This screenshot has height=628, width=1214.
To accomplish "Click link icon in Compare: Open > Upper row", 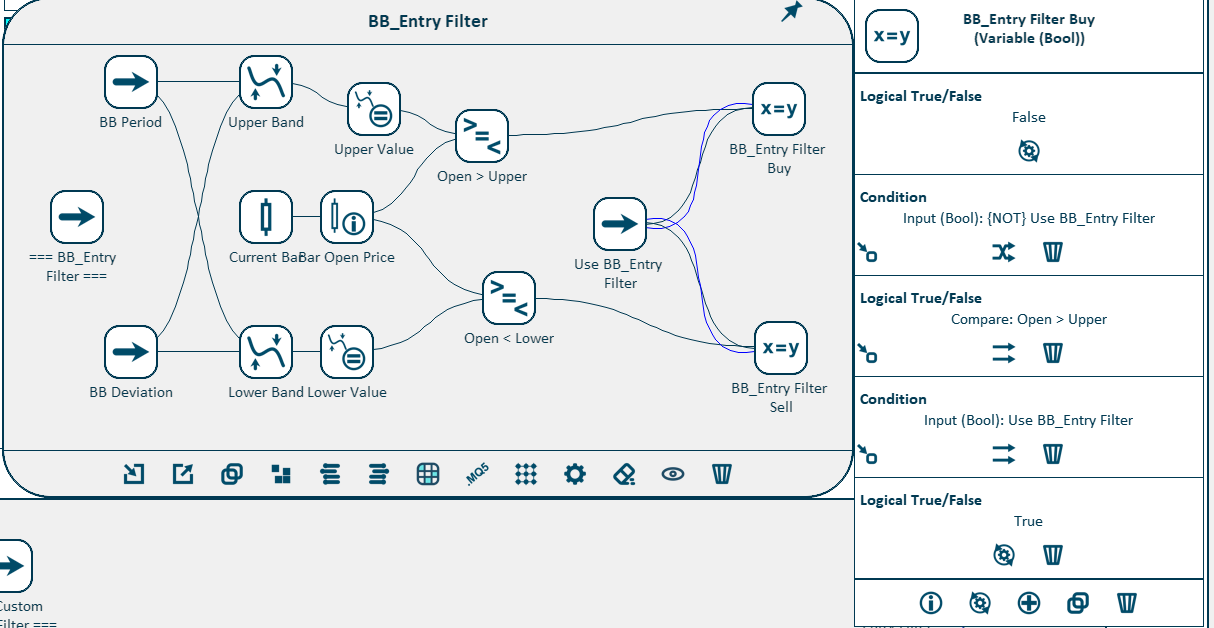I will 867,353.
